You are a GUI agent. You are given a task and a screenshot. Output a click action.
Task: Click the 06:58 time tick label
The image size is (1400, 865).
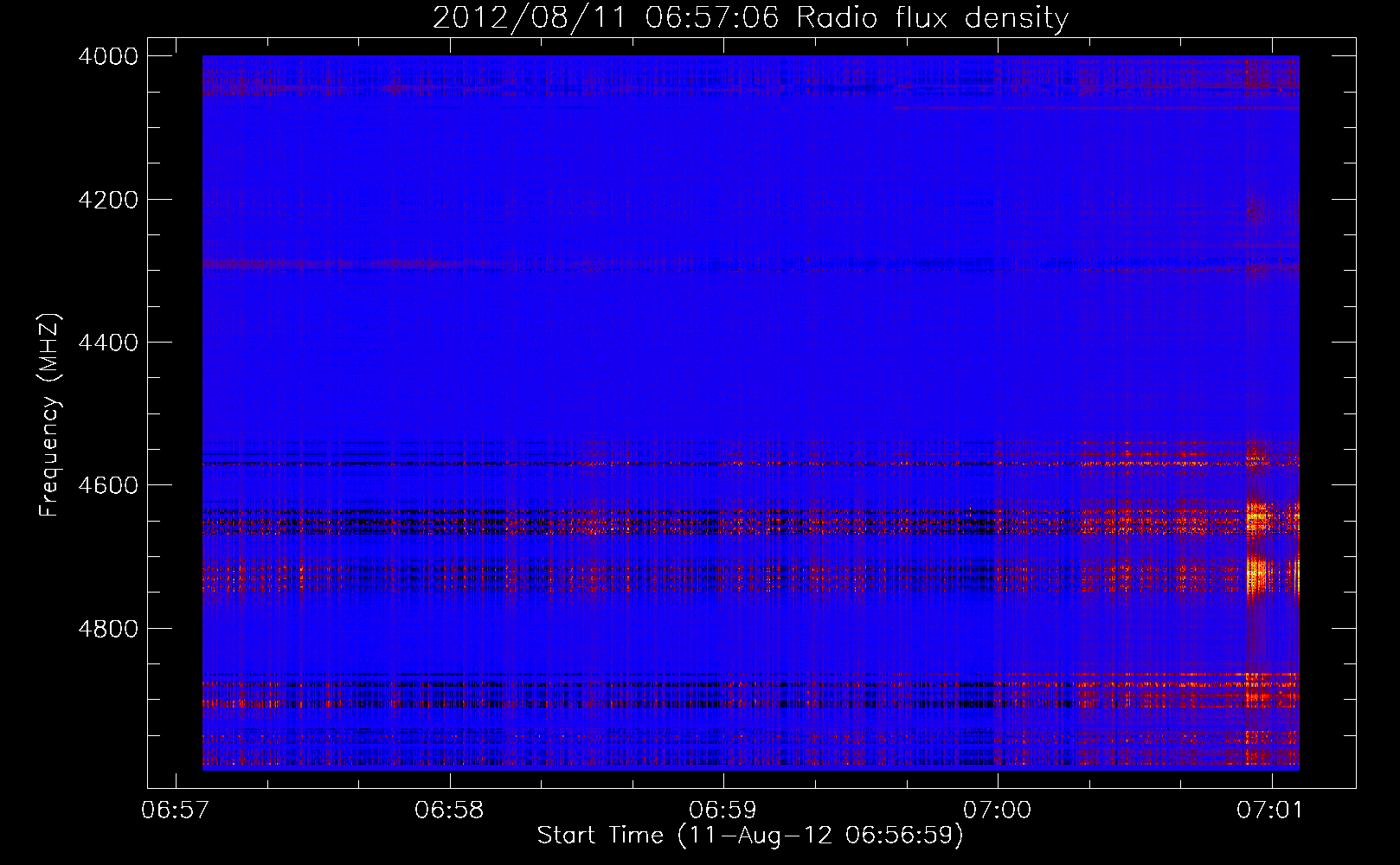449,811
